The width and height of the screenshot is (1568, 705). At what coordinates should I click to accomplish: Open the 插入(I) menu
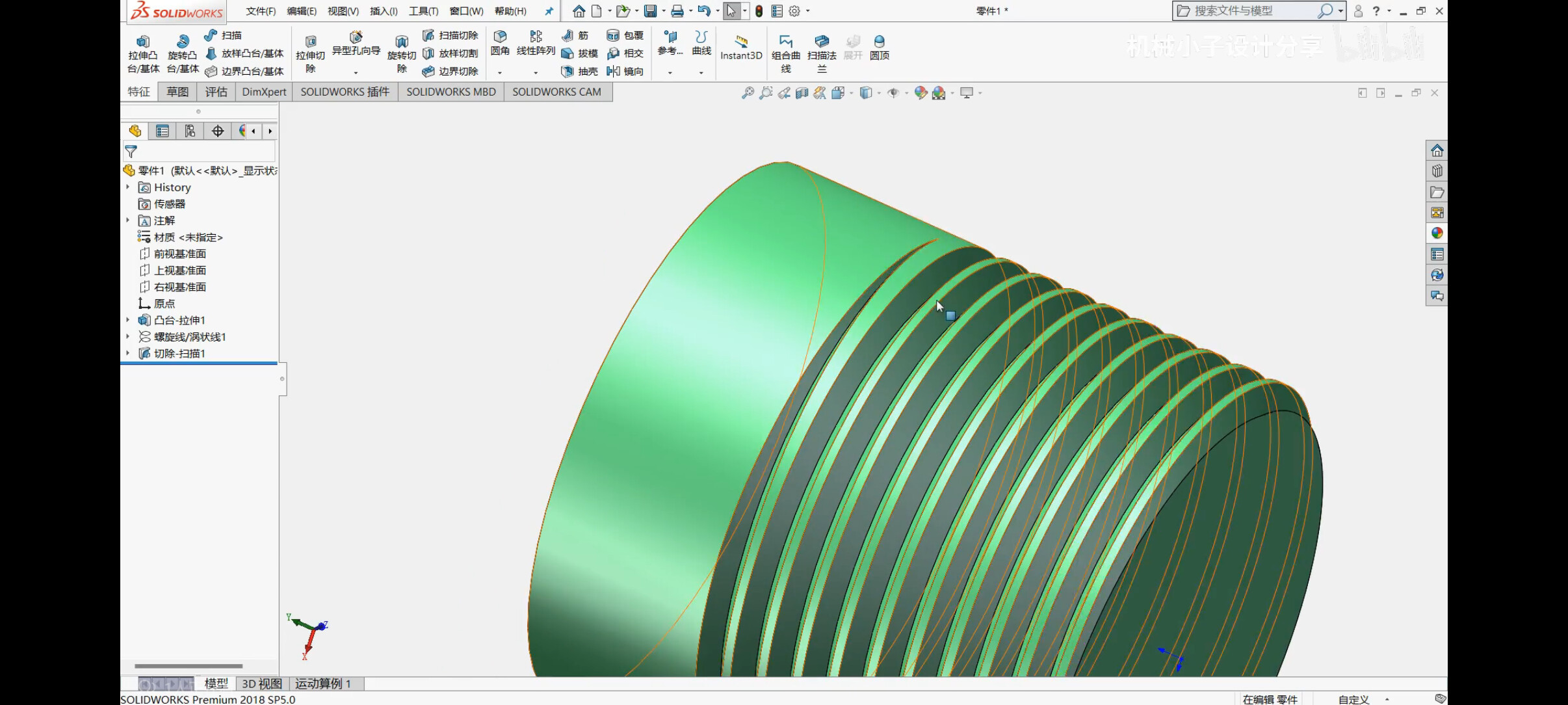(383, 11)
